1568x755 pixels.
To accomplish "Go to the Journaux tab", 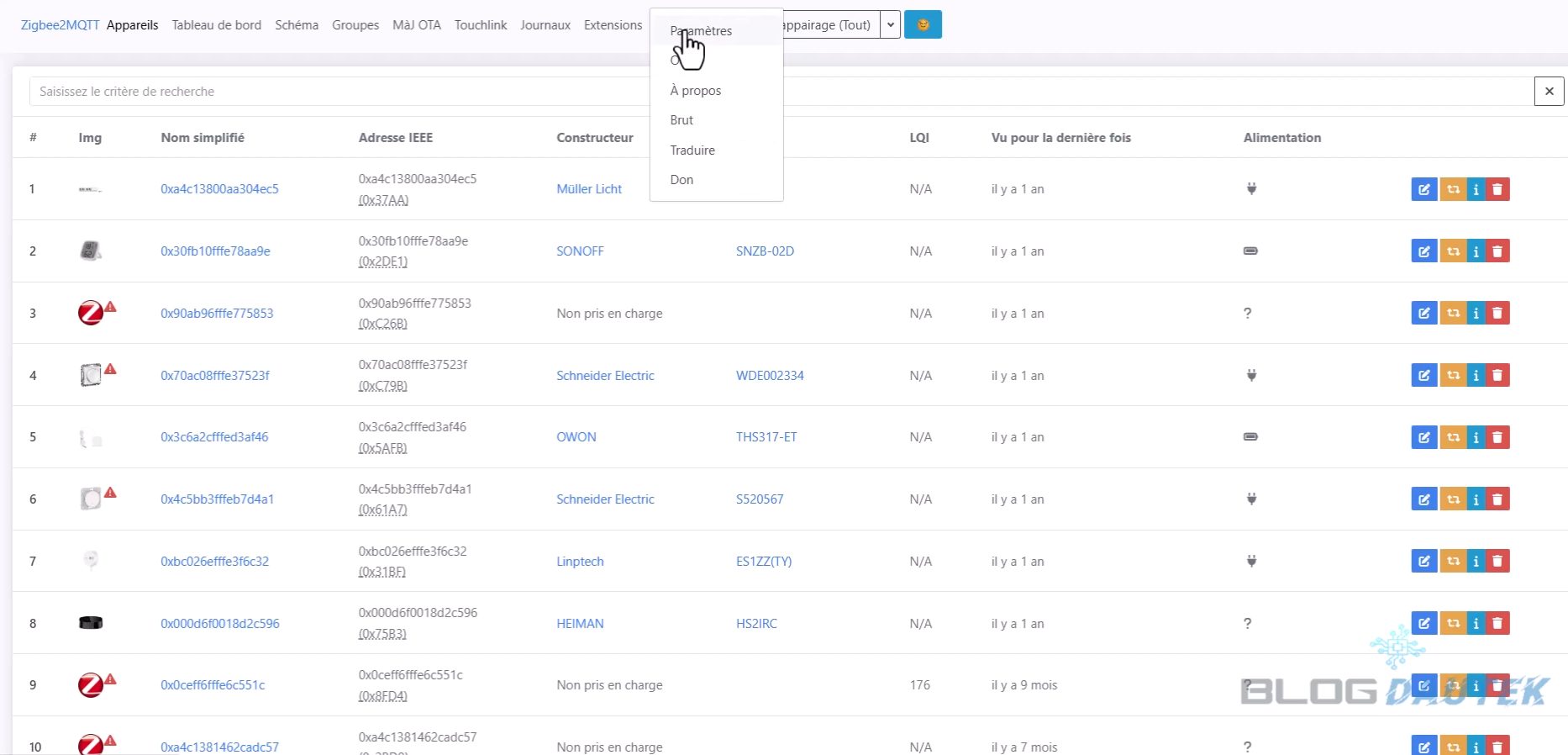I will click(x=545, y=25).
